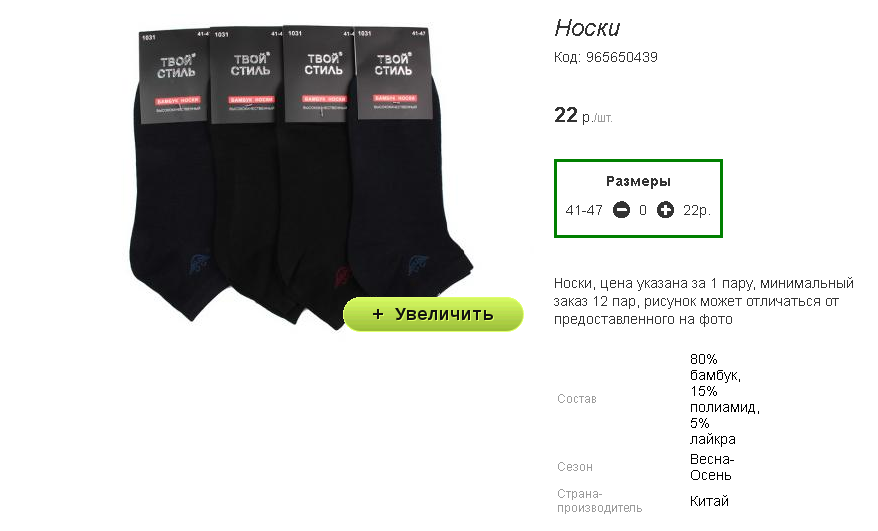Click the plus icon for size 41-47

pos(665,210)
